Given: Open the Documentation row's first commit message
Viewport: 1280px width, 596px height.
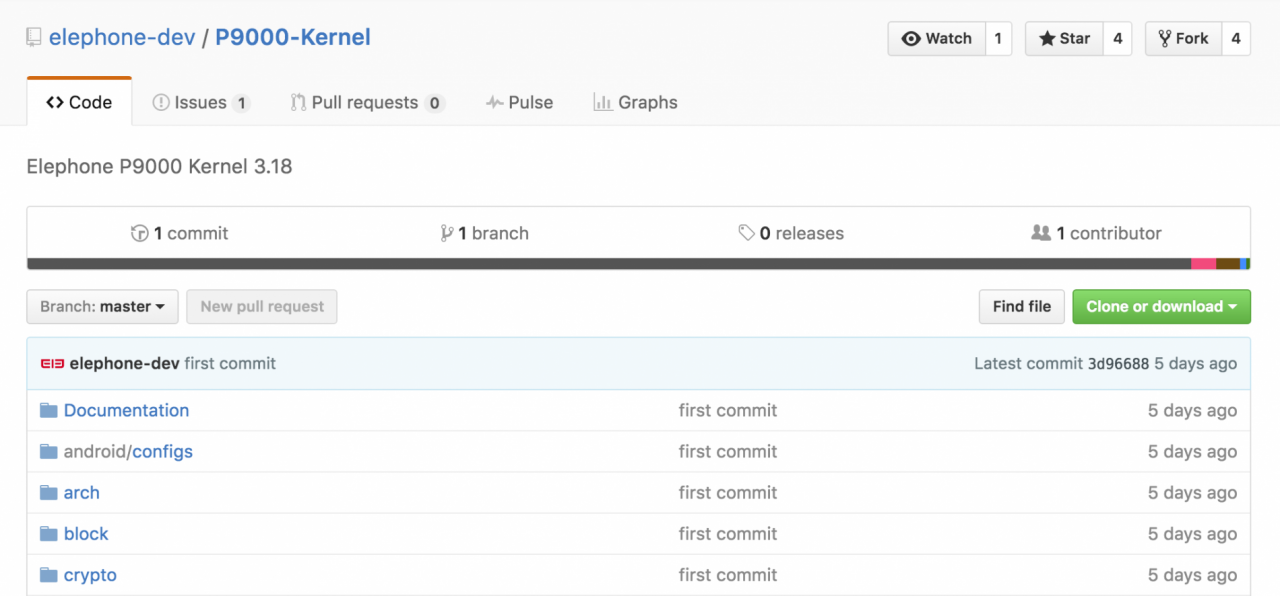Looking at the screenshot, I should tap(728, 411).
